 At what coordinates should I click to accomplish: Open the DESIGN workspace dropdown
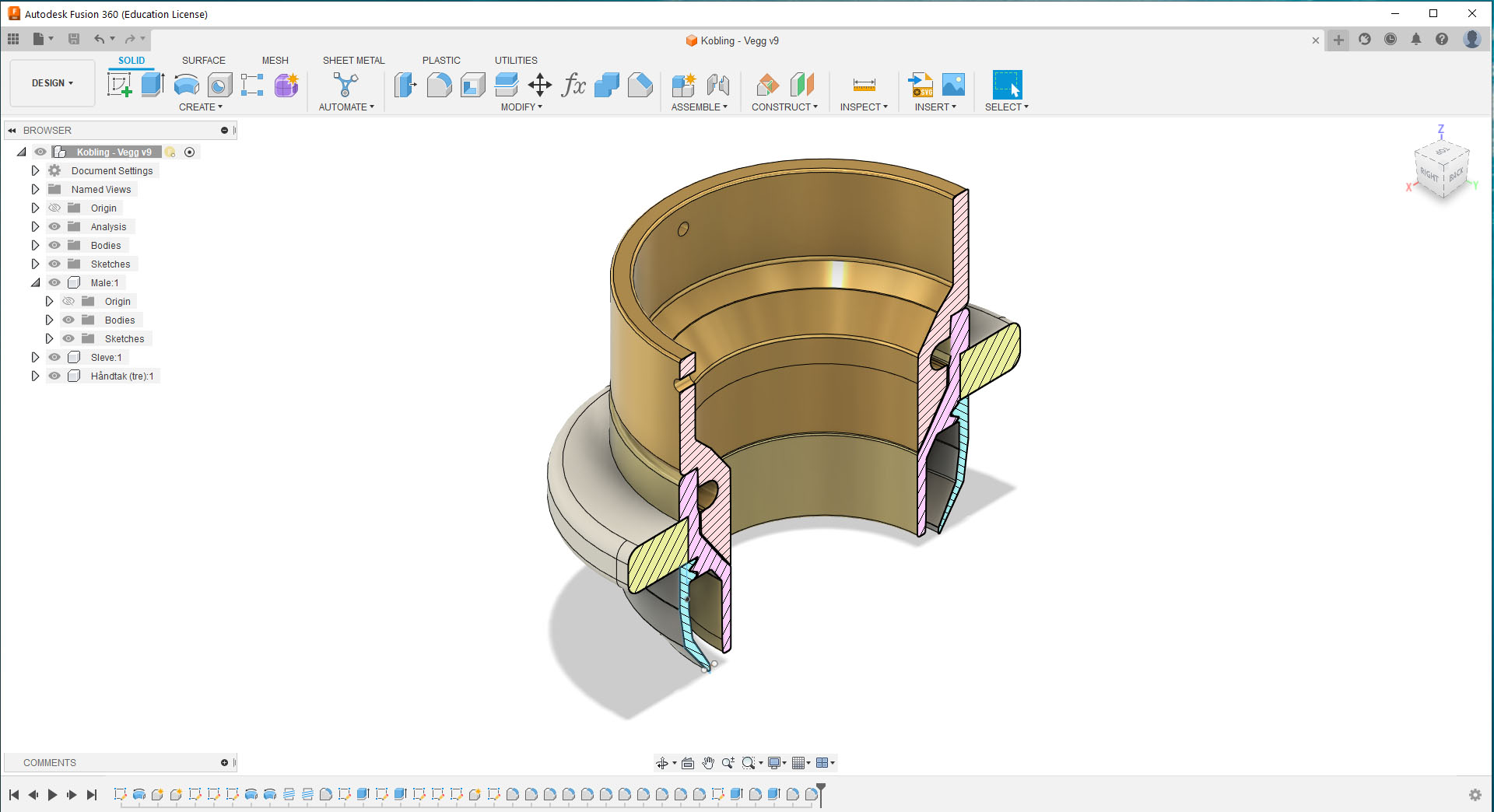click(x=52, y=83)
